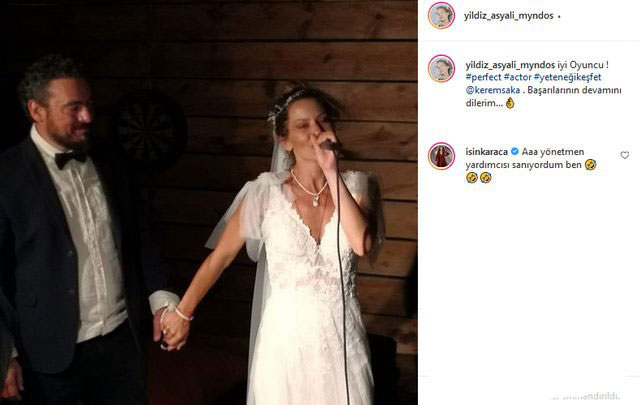The image size is (640, 405).
Task: Click the caption's yildiz_asyali_myndos avatar
Action: point(441,68)
